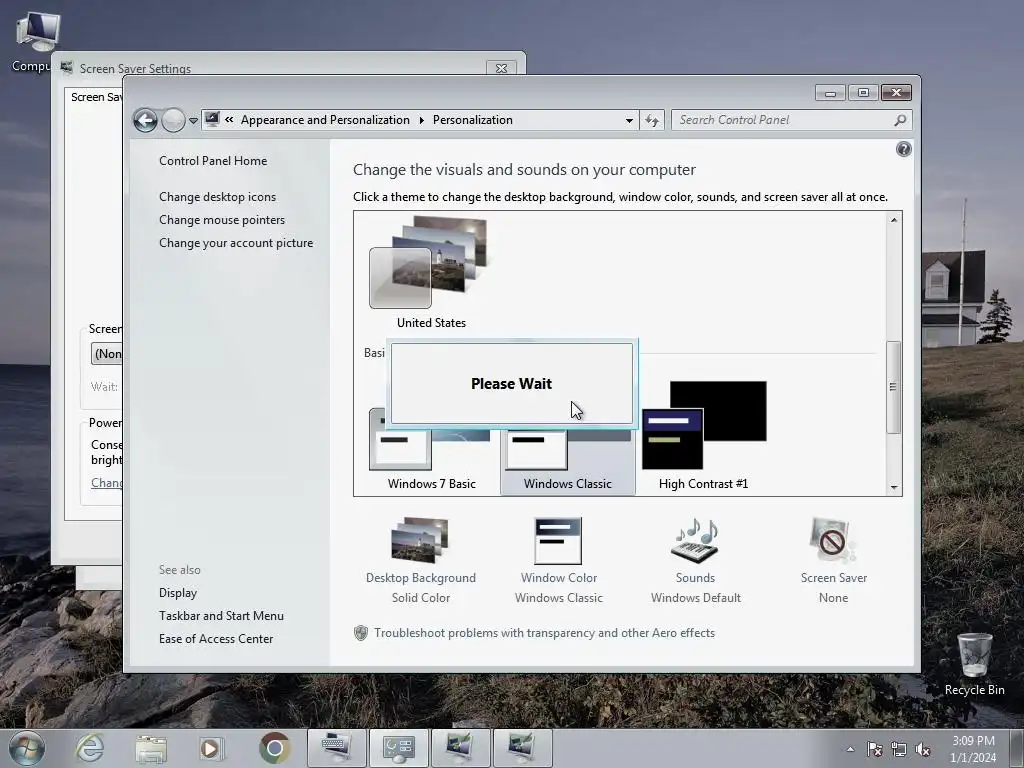
Task: Click the third monitor icon taskbar button
Action: pyautogui.click(x=460, y=748)
